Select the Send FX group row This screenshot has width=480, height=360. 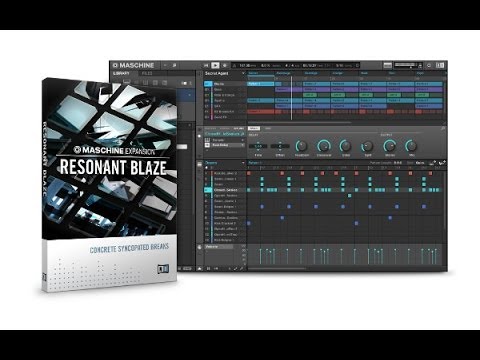(x=225, y=117)
